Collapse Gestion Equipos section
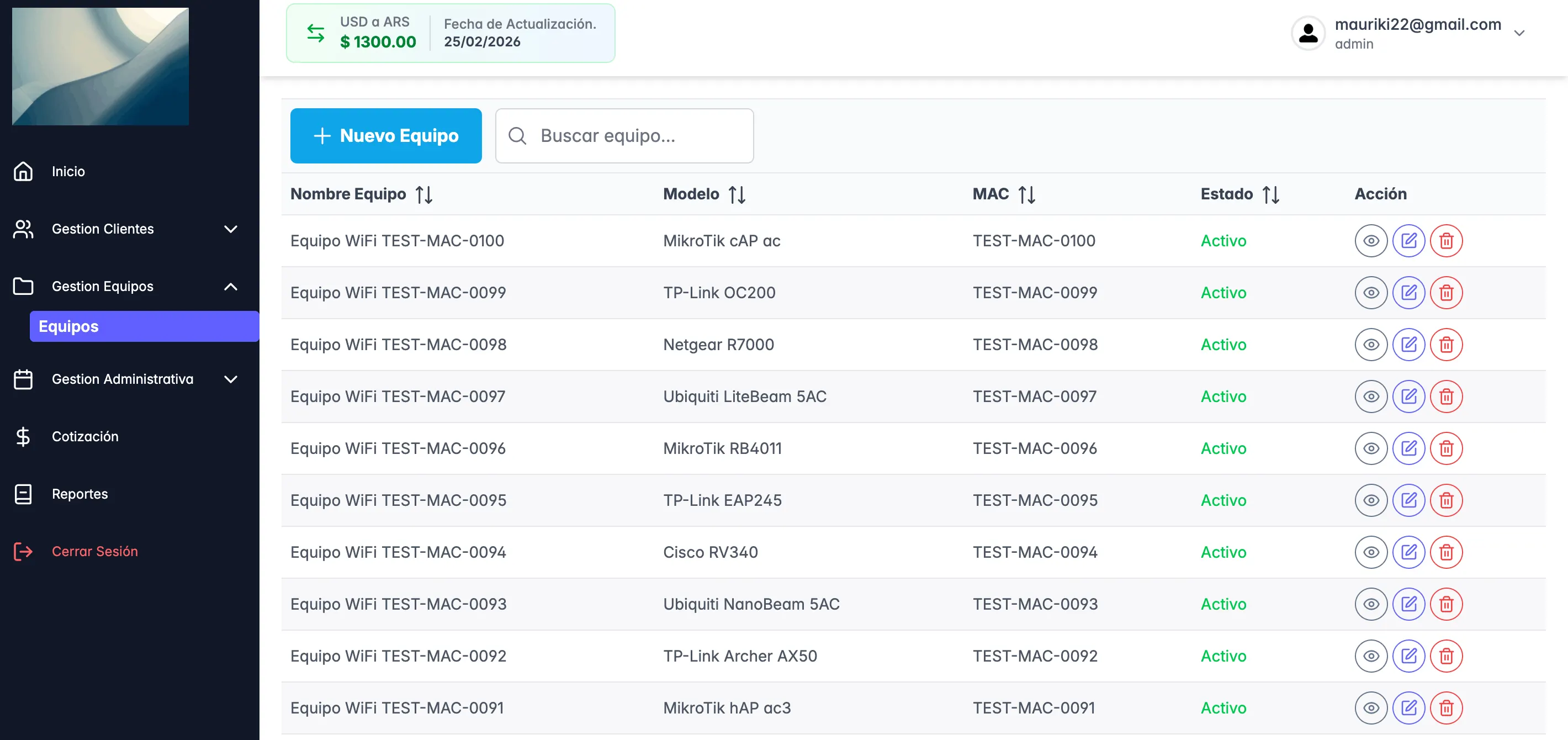The image size is (1568, 740). [231, 286]
